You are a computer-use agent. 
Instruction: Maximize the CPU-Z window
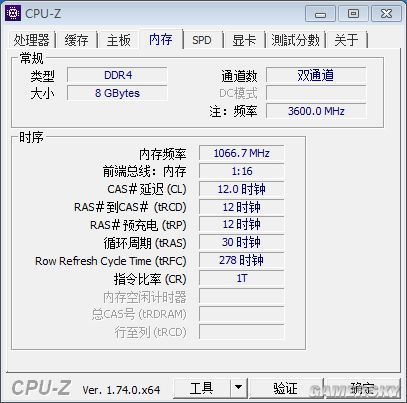click(353, 14)
